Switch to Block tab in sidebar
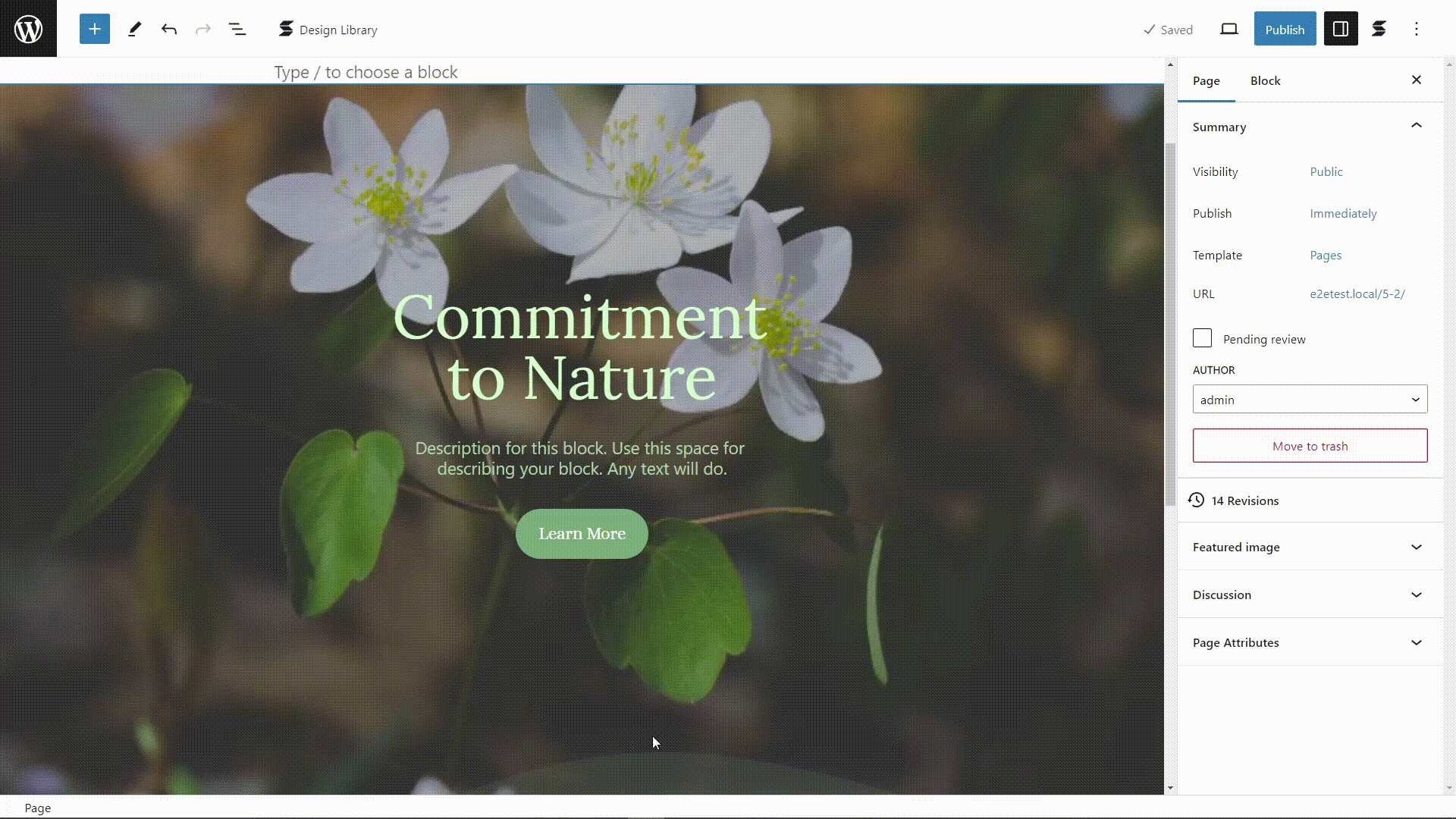The image size is (1456, 819). pos(1266,80)
